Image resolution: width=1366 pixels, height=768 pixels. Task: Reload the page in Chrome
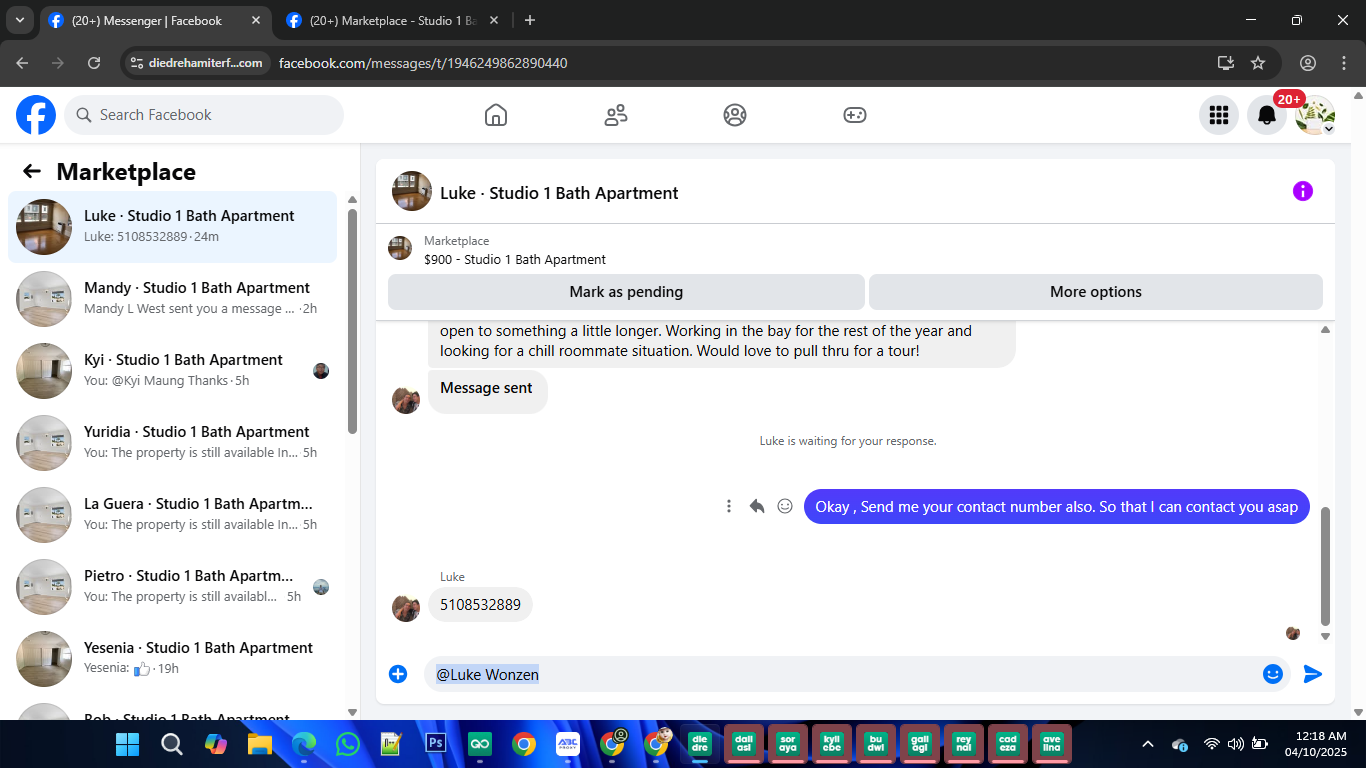pos(94,63)
